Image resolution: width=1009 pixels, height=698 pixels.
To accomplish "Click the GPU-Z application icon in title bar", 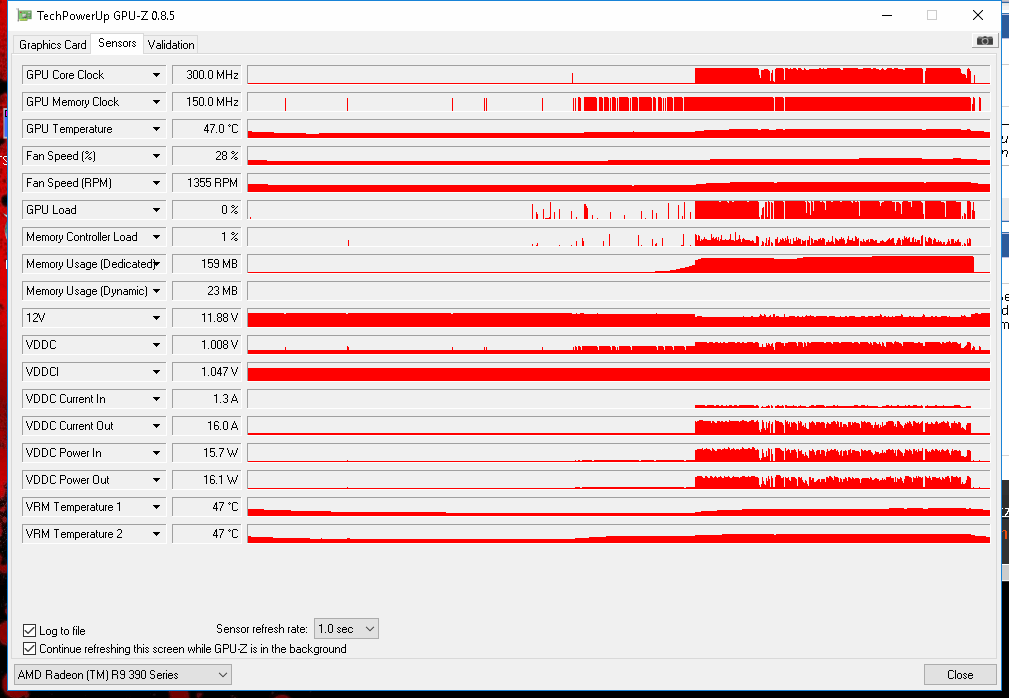I will (24, 15).
